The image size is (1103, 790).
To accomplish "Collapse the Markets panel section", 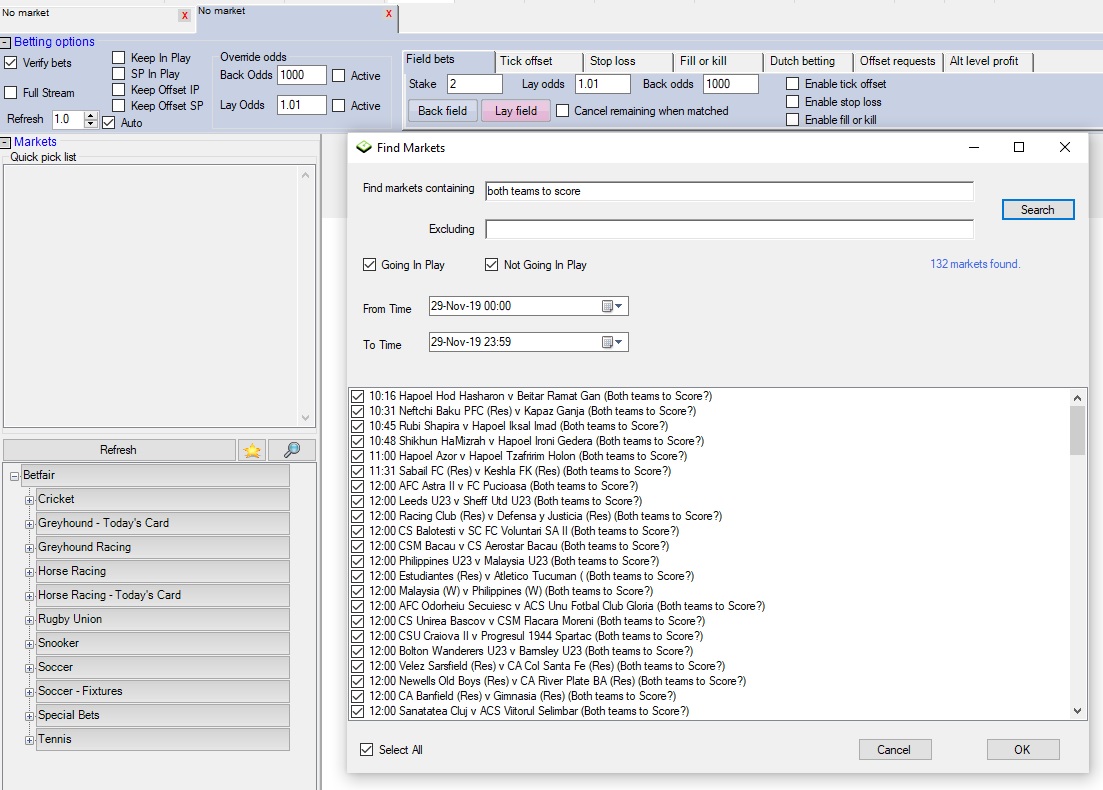I will pyautogui.click(x=6, y=142).
